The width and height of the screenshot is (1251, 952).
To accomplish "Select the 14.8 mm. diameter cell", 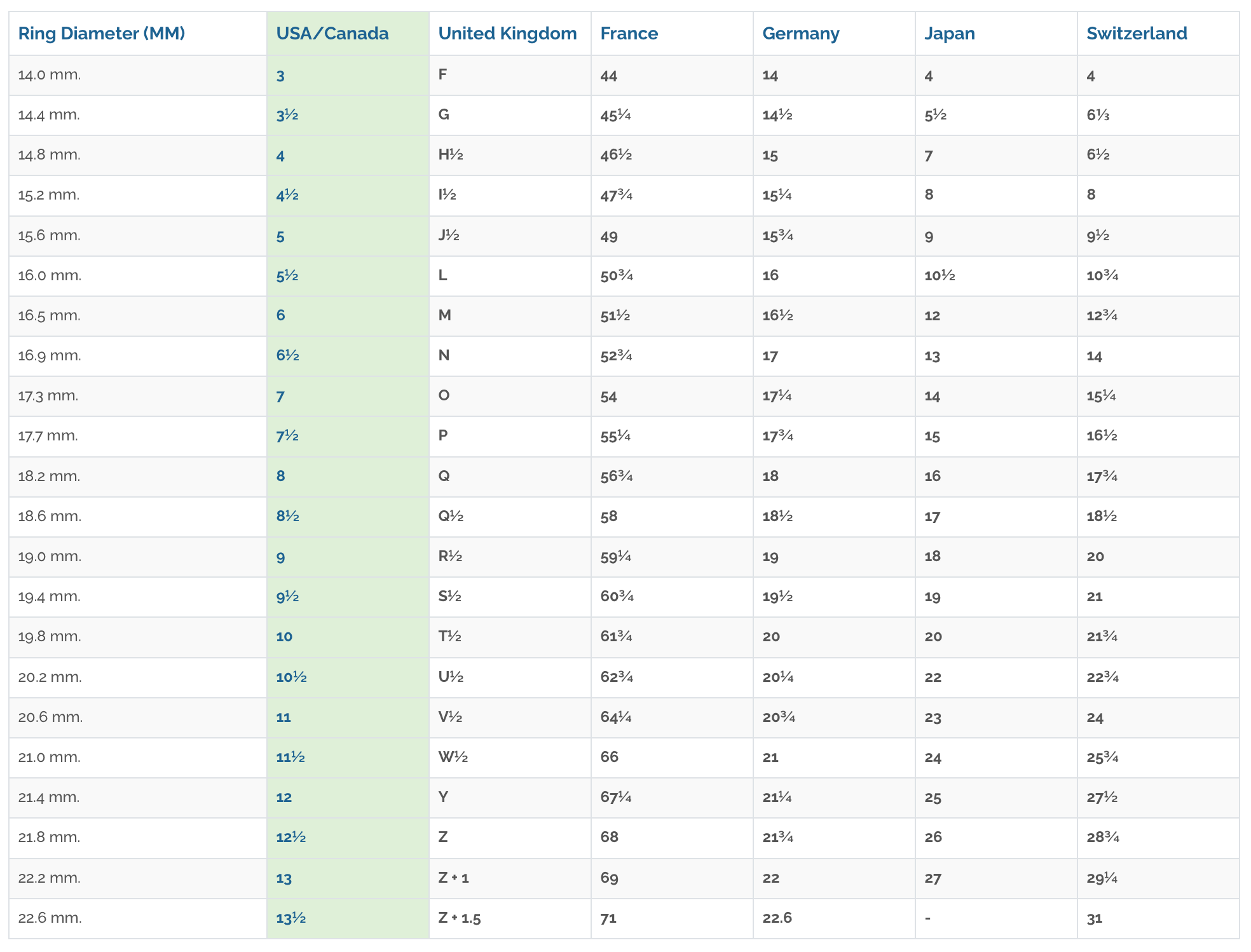I will point(138,155).
